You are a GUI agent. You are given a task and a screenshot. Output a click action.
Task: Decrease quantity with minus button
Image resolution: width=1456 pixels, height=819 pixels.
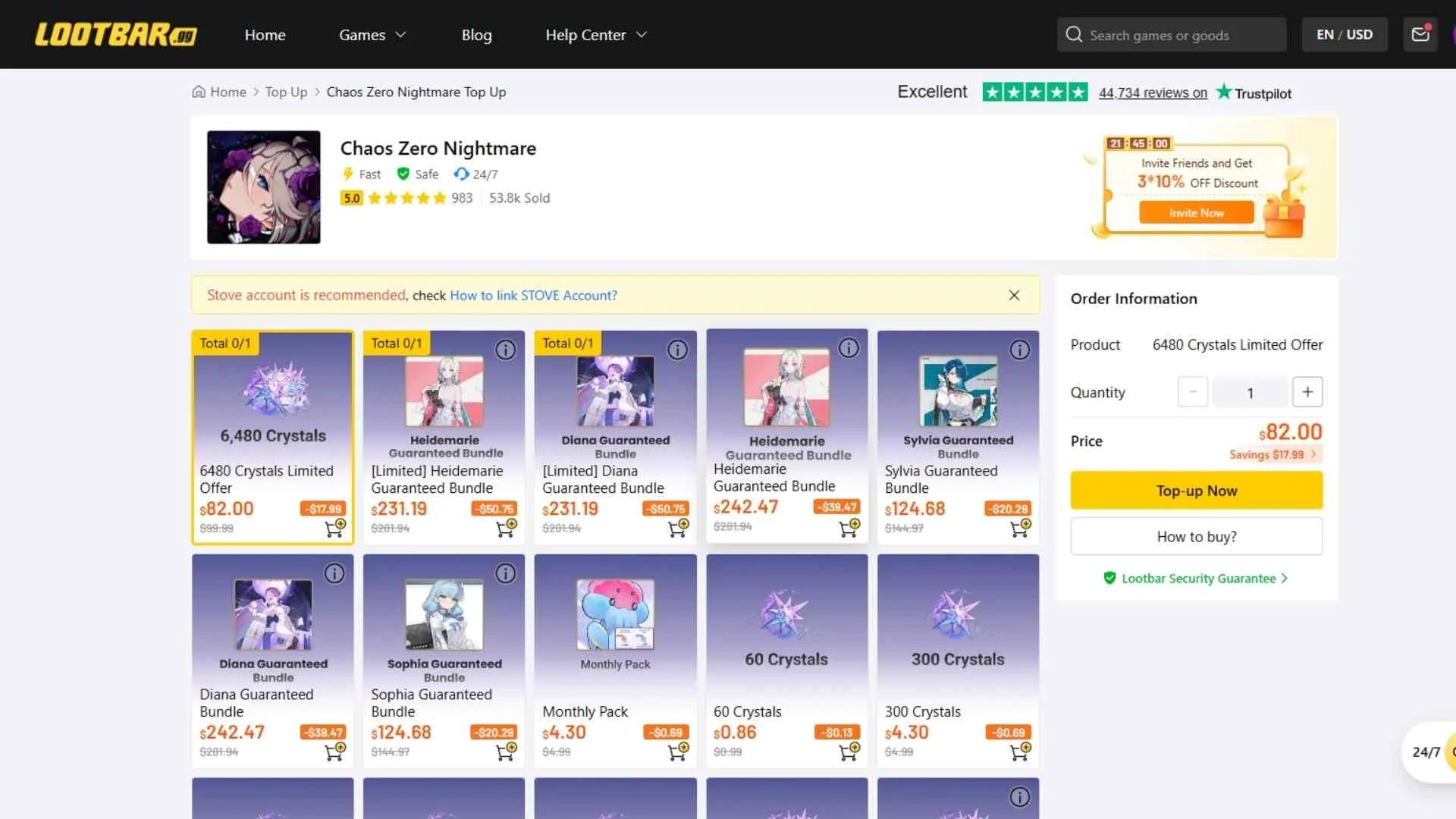pos(1193,392)
